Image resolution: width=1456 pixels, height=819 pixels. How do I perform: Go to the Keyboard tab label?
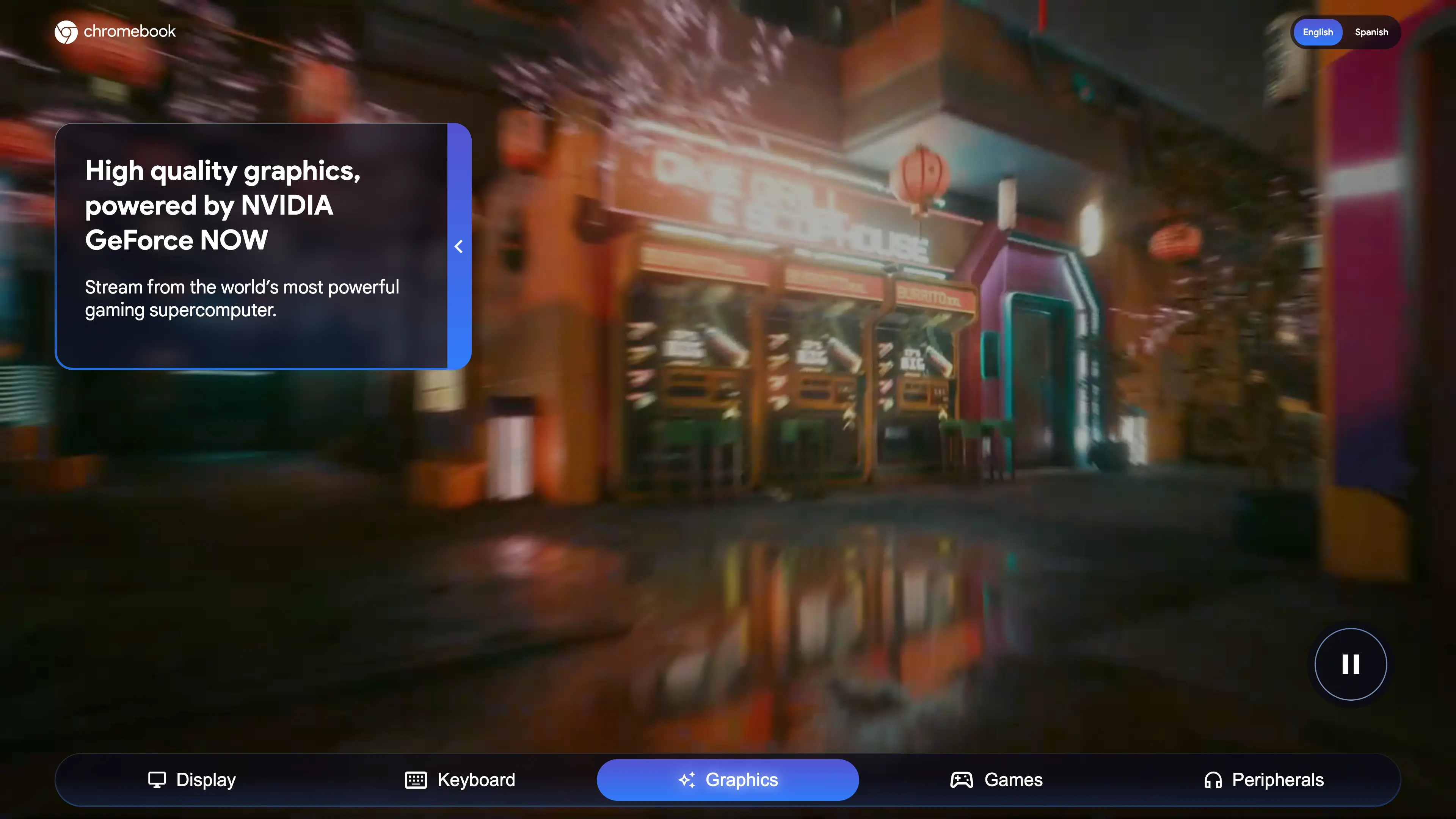coord(476,780)
